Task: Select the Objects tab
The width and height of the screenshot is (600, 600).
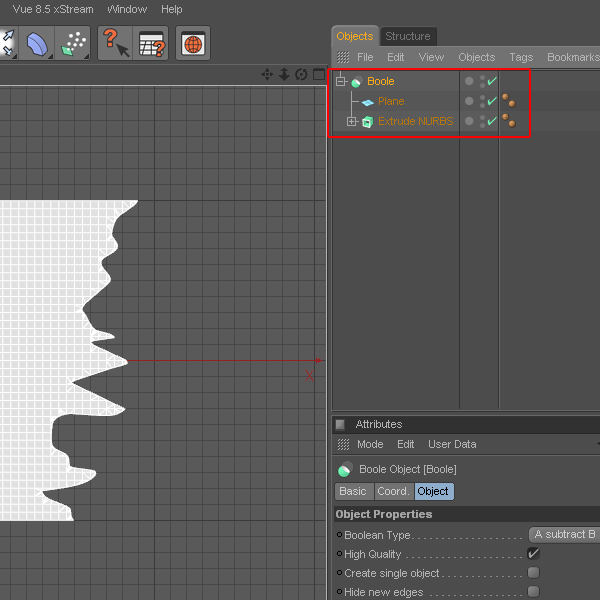Action: click(x=355, y=36)
